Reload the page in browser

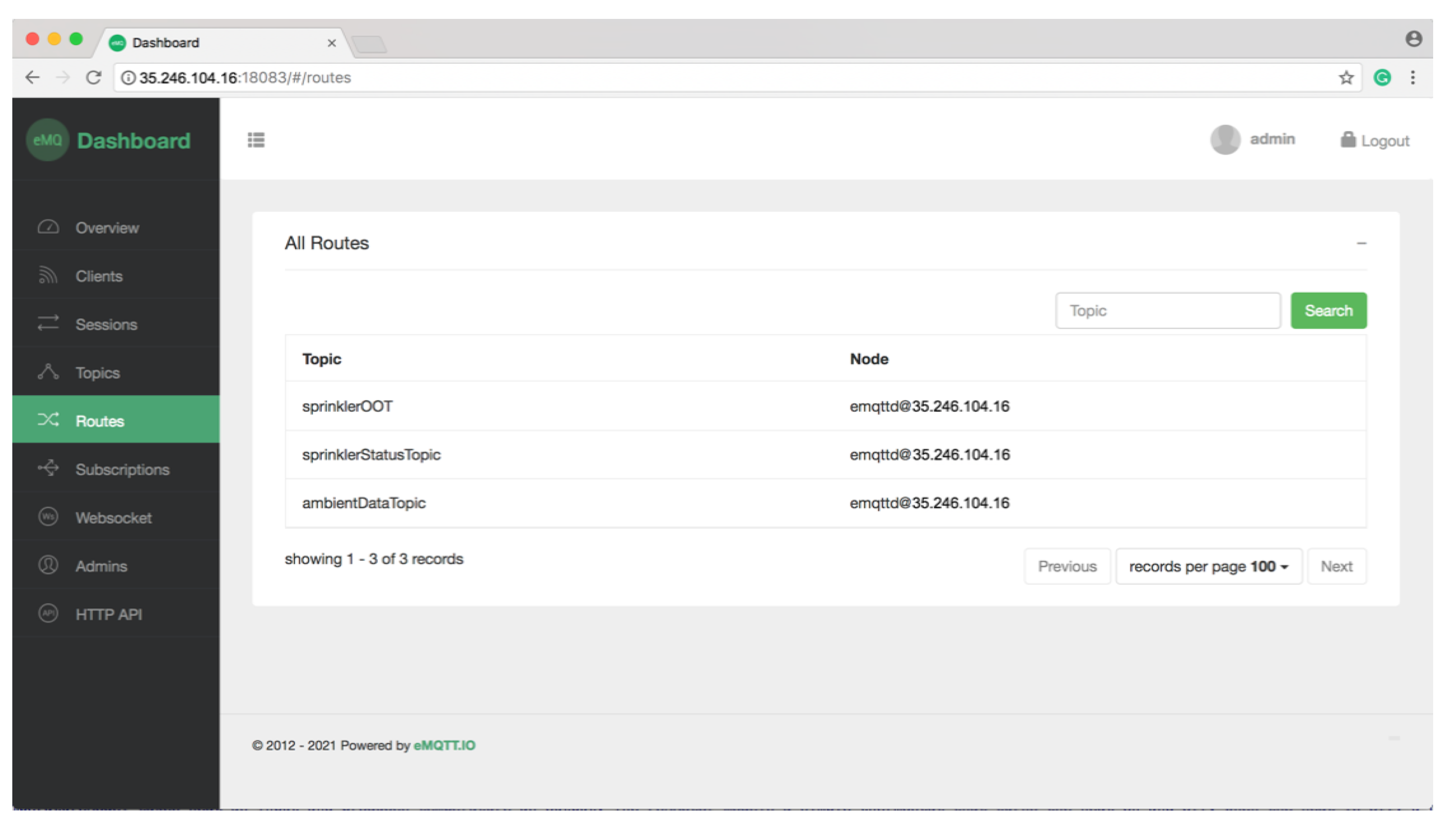[x=94, y=78]
